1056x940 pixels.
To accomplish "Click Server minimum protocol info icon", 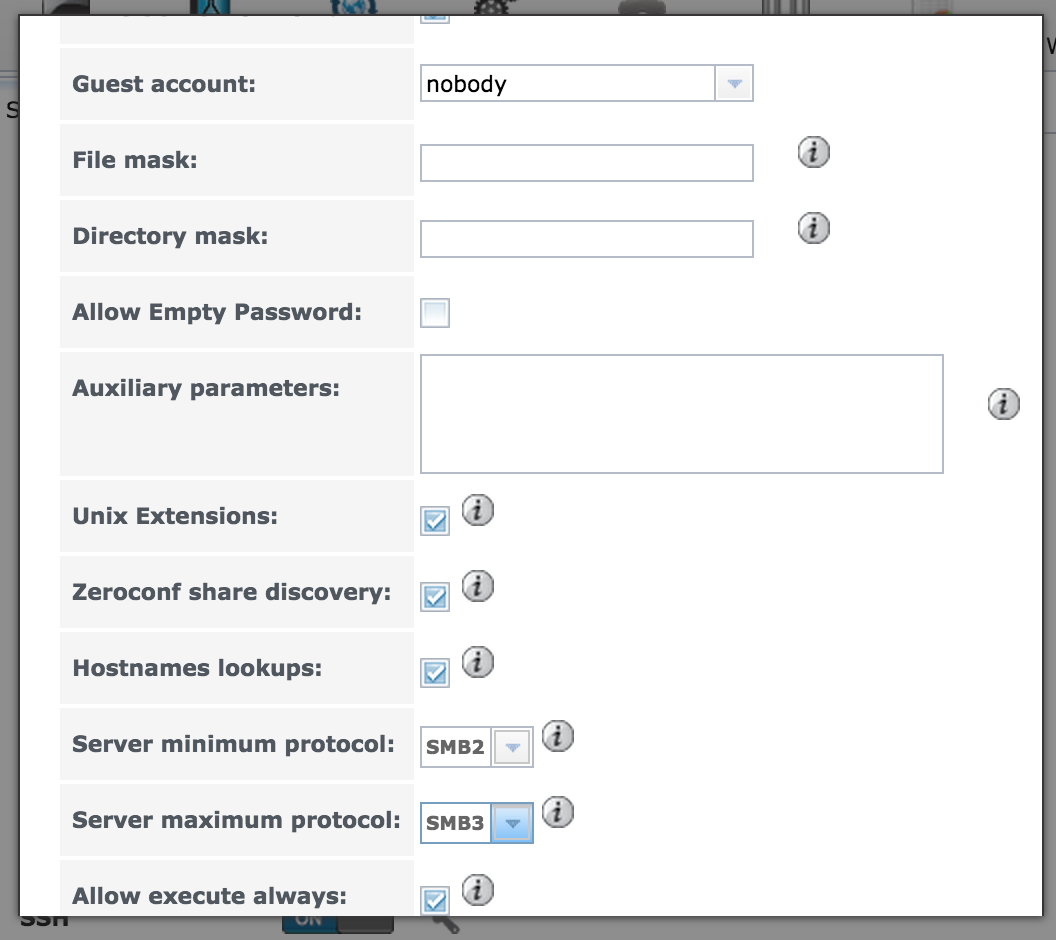I will coord(558,738).
